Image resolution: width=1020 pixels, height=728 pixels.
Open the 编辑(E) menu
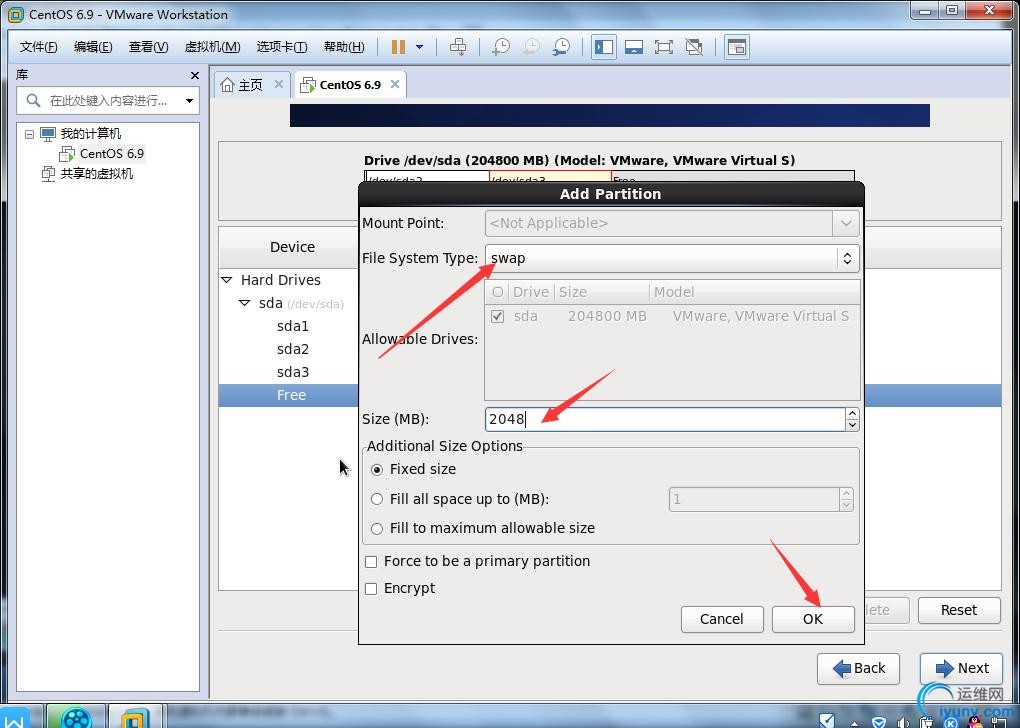[93, 47]
